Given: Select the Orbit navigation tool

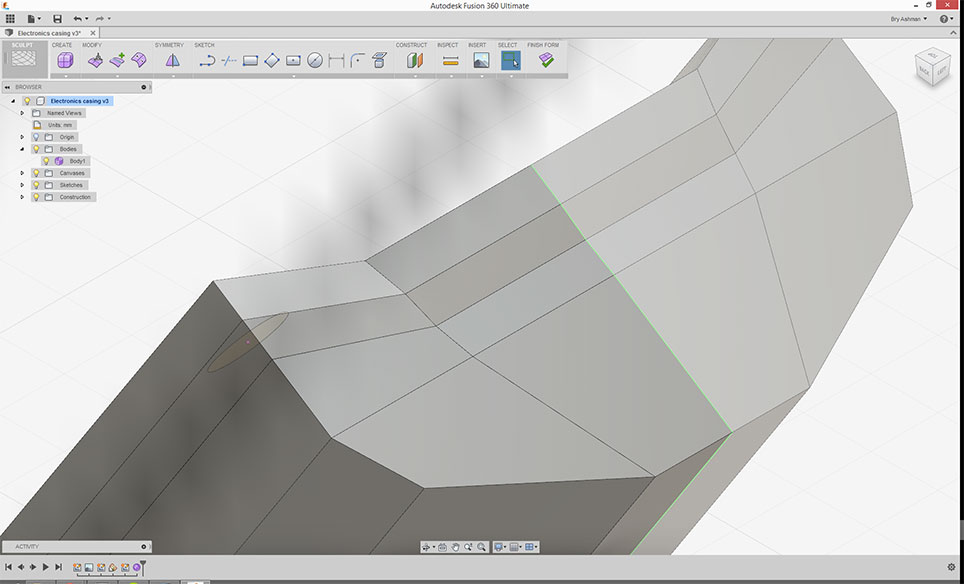Looking at the screenshot, I should pyautogui.click(x=427, y=547).
